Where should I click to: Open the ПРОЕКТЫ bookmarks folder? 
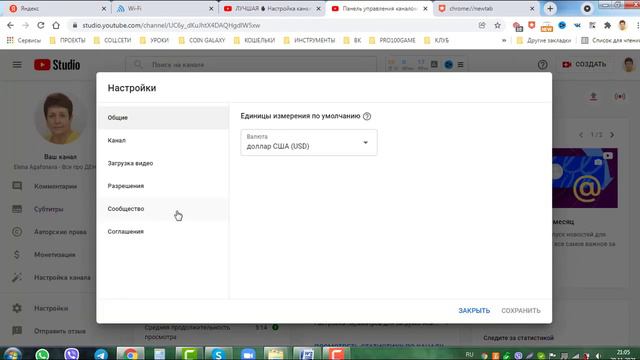[x=67, y=40]
